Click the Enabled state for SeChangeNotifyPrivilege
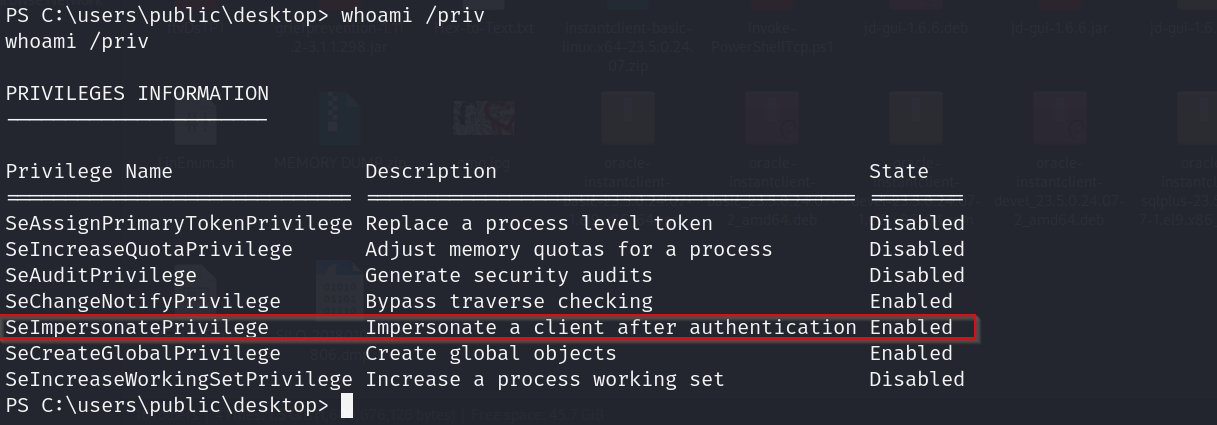 click(911, 301)
